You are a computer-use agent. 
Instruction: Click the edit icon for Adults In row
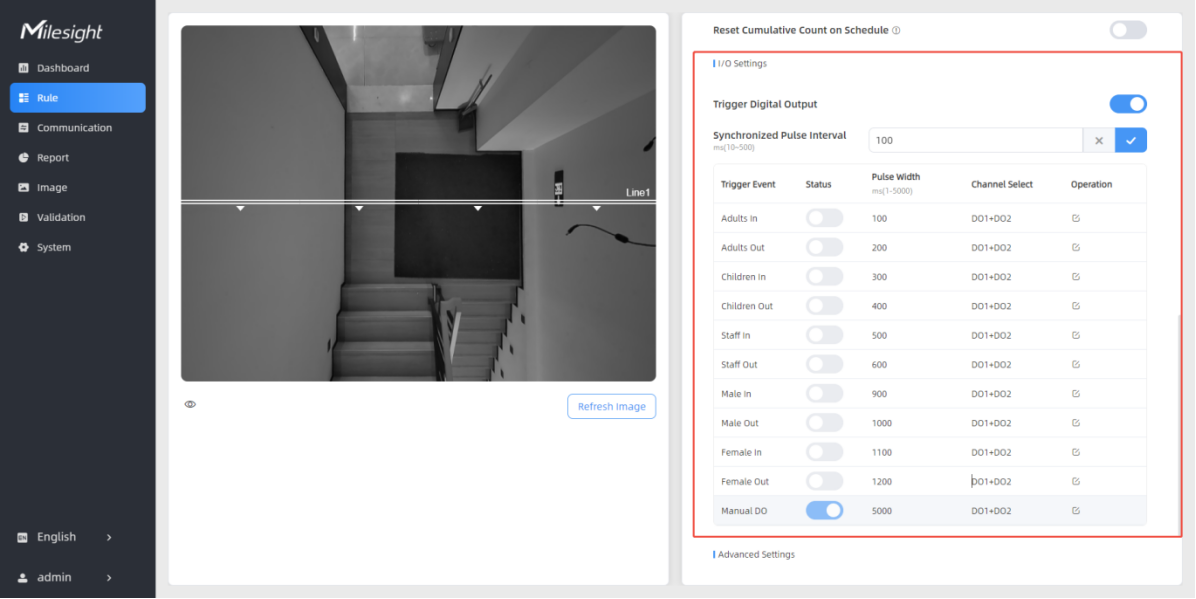[1075, 218]
